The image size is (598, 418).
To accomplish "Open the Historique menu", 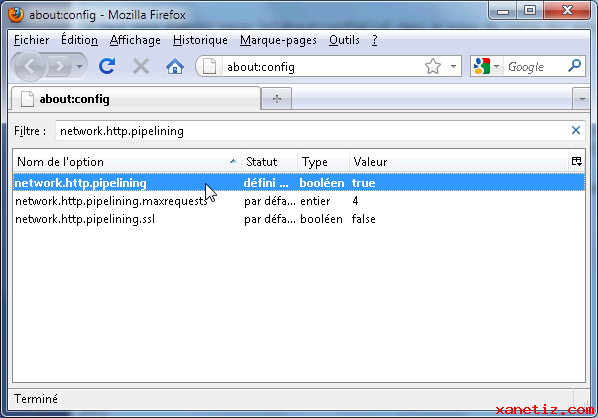I will (200, 40).
